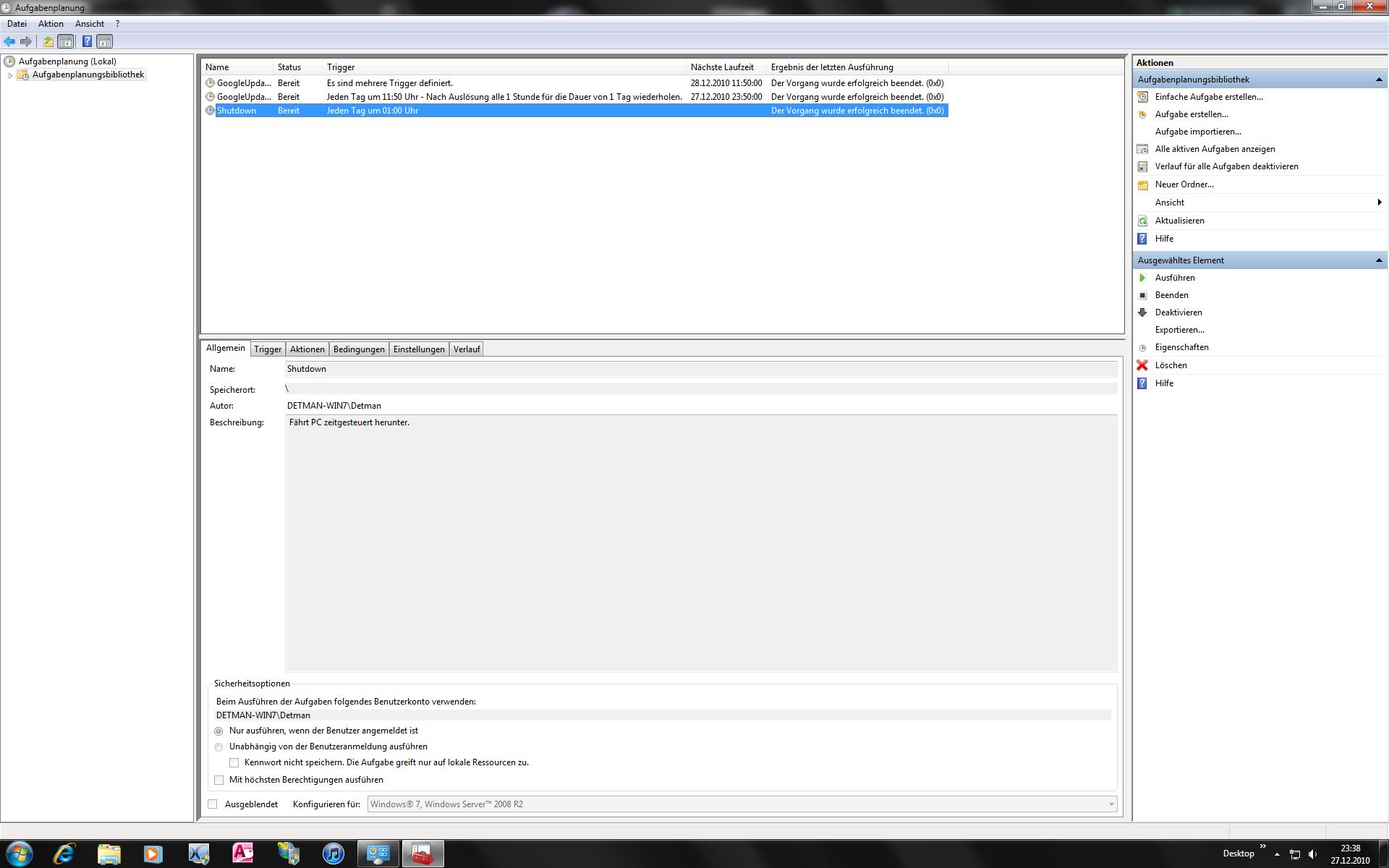Viewport: 1389px width, 868px height.
Task: Click the Deaktivieren down-arrow icon
Action: point(1142,312)
